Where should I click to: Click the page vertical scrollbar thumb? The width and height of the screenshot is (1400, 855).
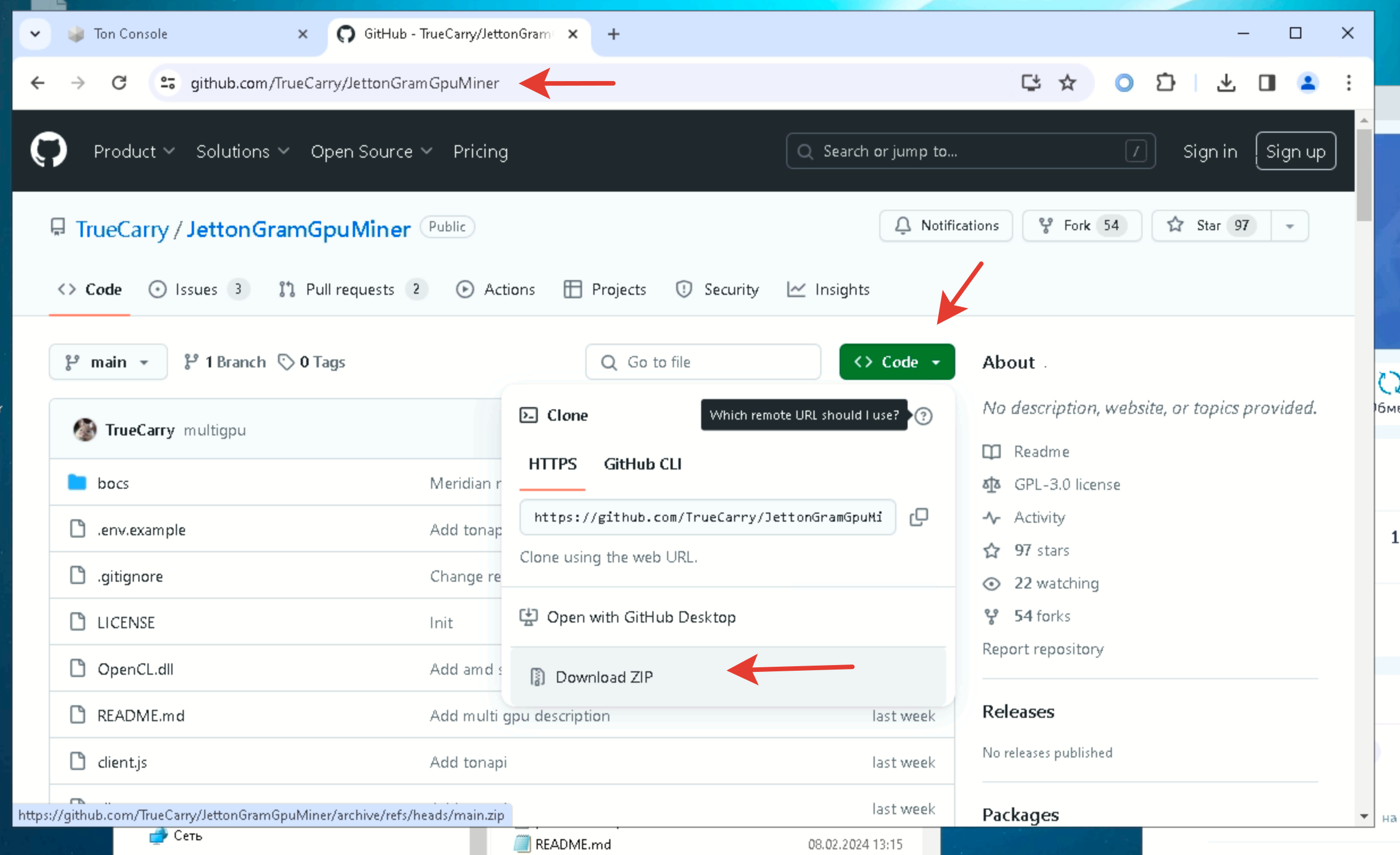(x=1364, y=176)
